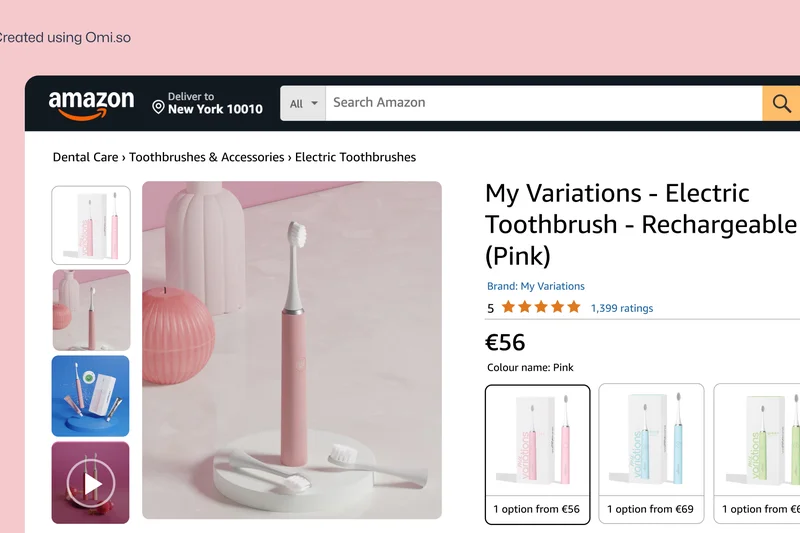800x533 pixels.
Task: Select the blue background product thumbnail
Action: [x=91, y=396]
